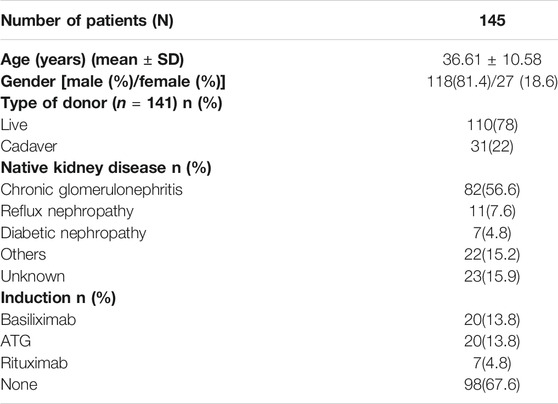This screenshot has width=558, height=404.
Task: Click the None induction value 98(67.6)
Action: pyautogui.click(x=492, y=384)
